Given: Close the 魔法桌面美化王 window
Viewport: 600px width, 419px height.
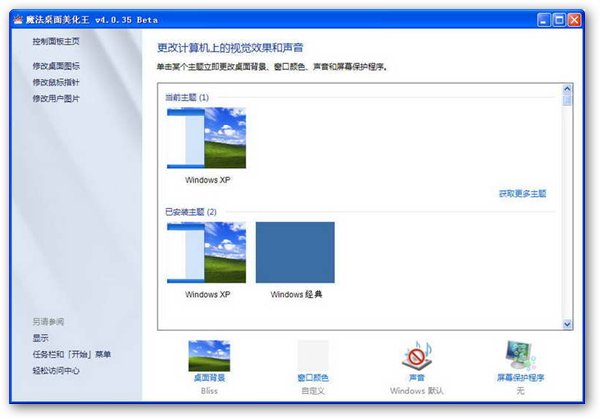Looking at the screenshot, I should 574,20.
